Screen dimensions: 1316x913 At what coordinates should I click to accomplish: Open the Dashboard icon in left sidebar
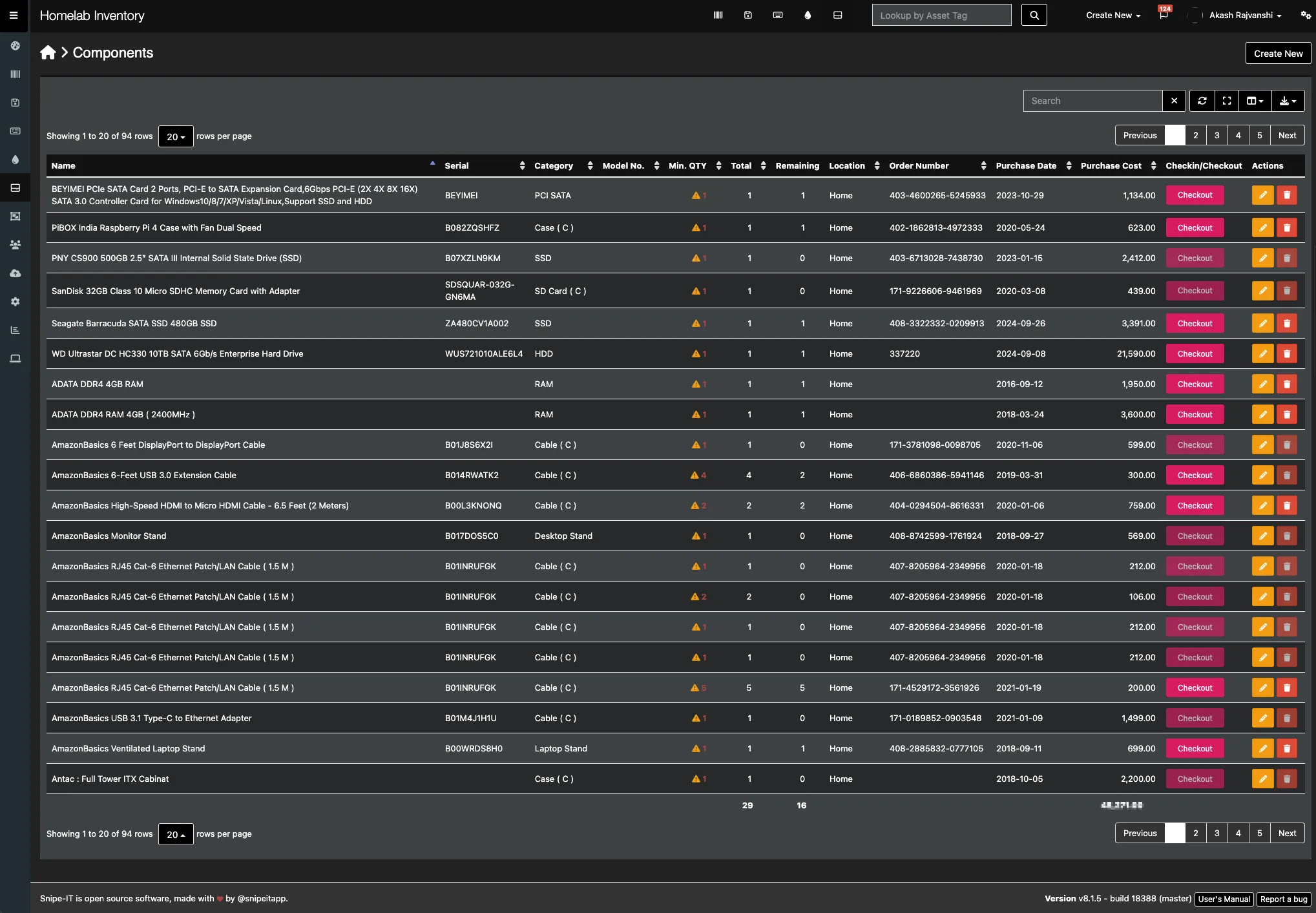pos(15,46)
